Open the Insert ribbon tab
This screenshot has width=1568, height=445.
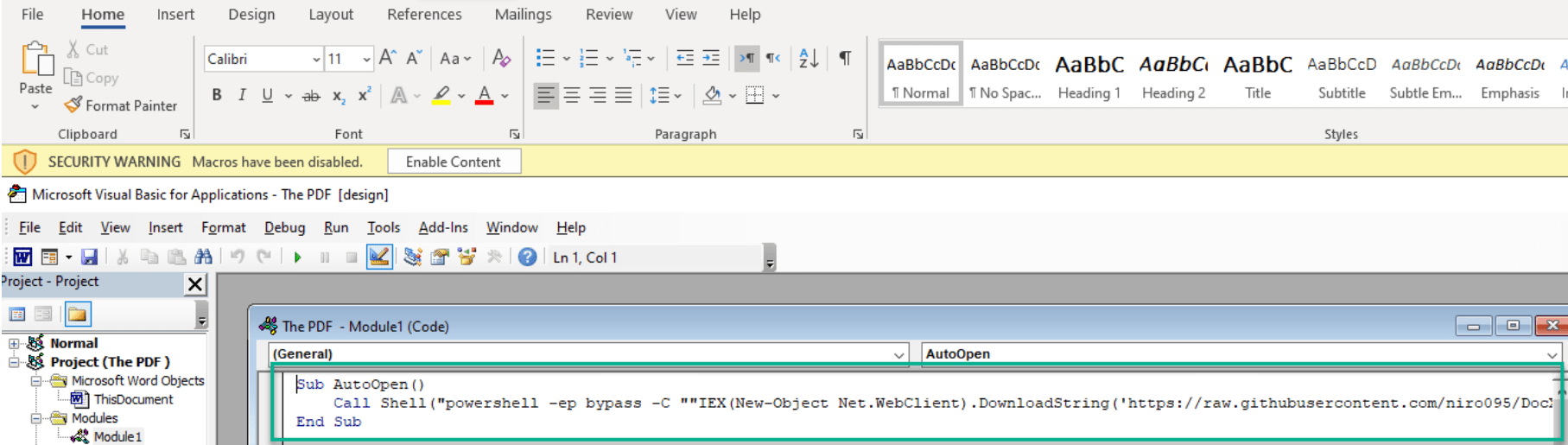[175, 15]
